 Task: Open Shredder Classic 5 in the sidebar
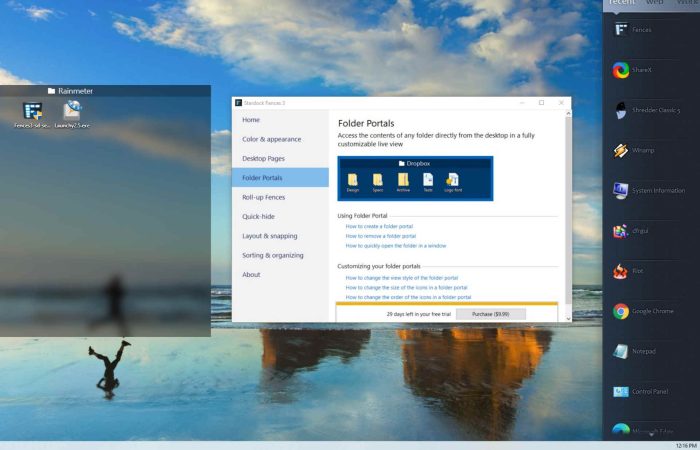pos(646,110)
